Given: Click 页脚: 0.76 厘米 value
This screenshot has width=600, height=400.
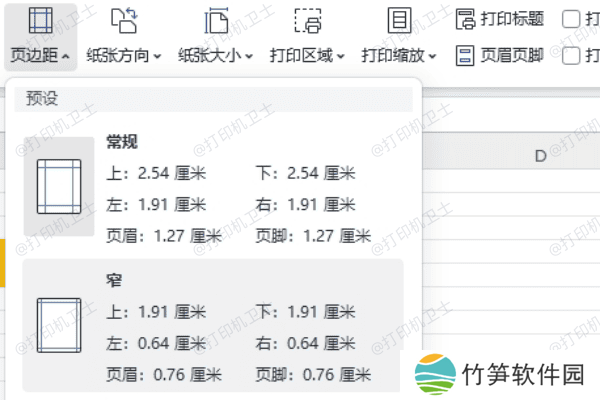Looking at the screenshot, I should [313, 375].
